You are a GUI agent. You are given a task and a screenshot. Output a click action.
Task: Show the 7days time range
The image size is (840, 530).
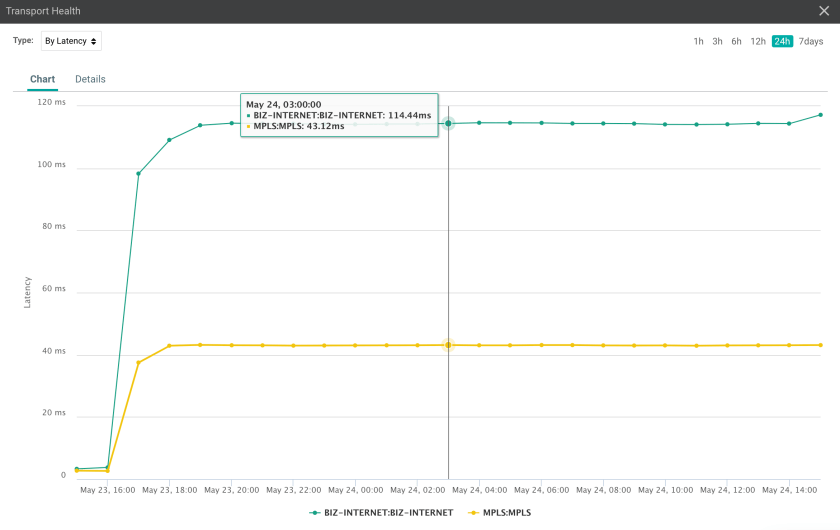(811, 41)
